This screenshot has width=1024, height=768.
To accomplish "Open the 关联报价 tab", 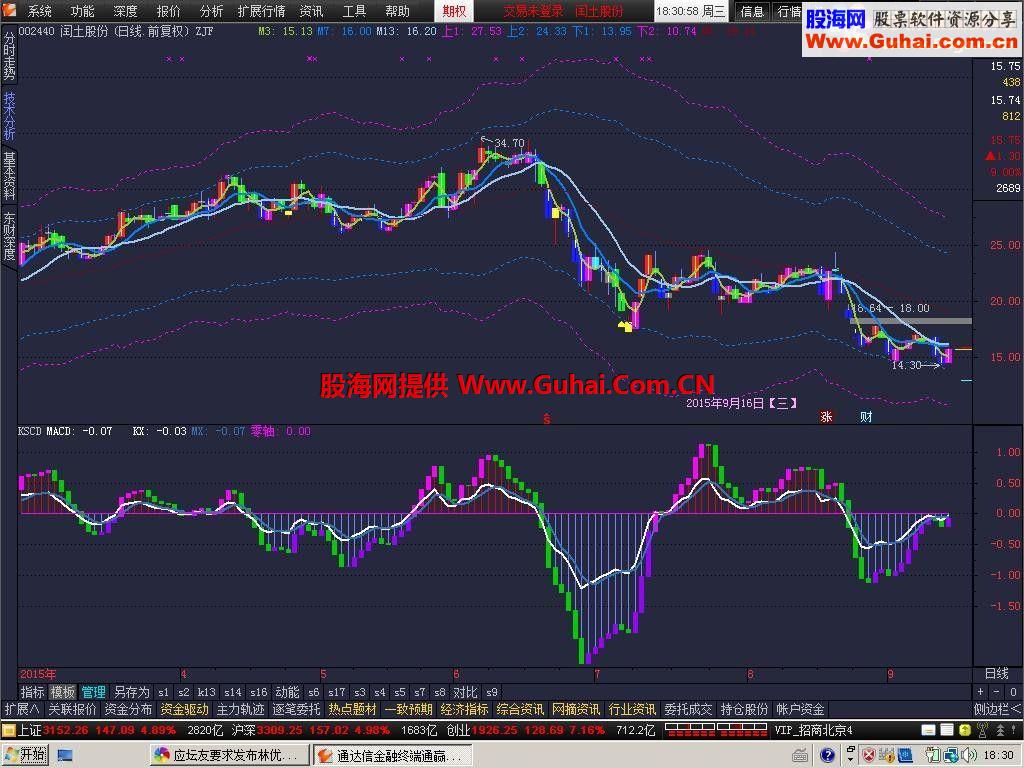I will [x=72, y=709].
